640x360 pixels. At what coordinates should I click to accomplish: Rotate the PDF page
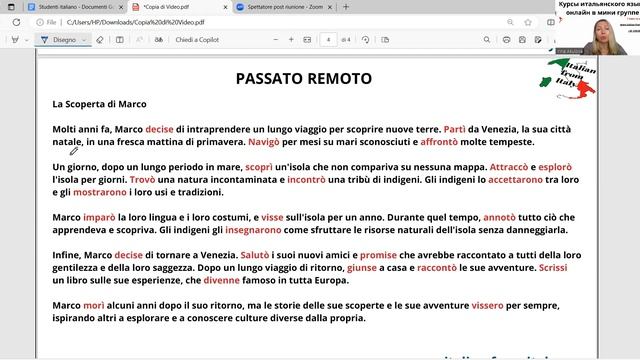[365, 40]
